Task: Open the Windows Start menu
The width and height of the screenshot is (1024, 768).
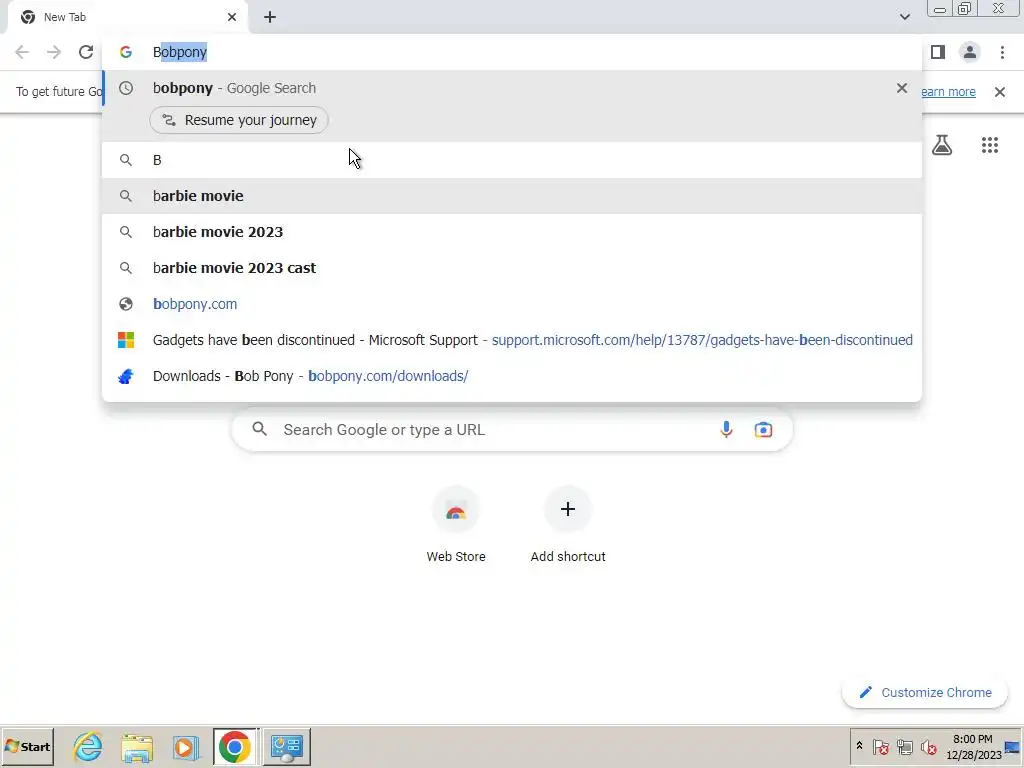Action: [x=27, y=746]
